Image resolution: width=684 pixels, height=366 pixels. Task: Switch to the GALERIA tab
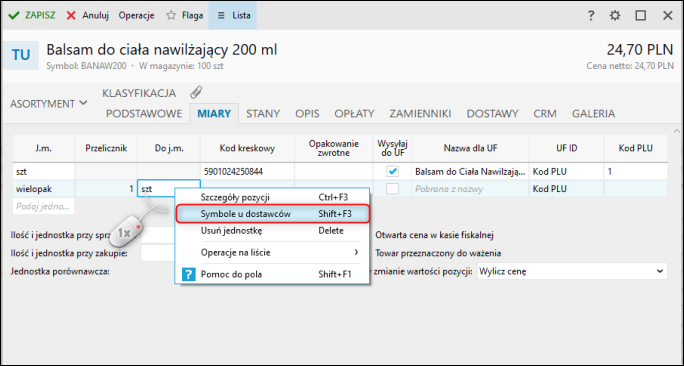[593, 114]
